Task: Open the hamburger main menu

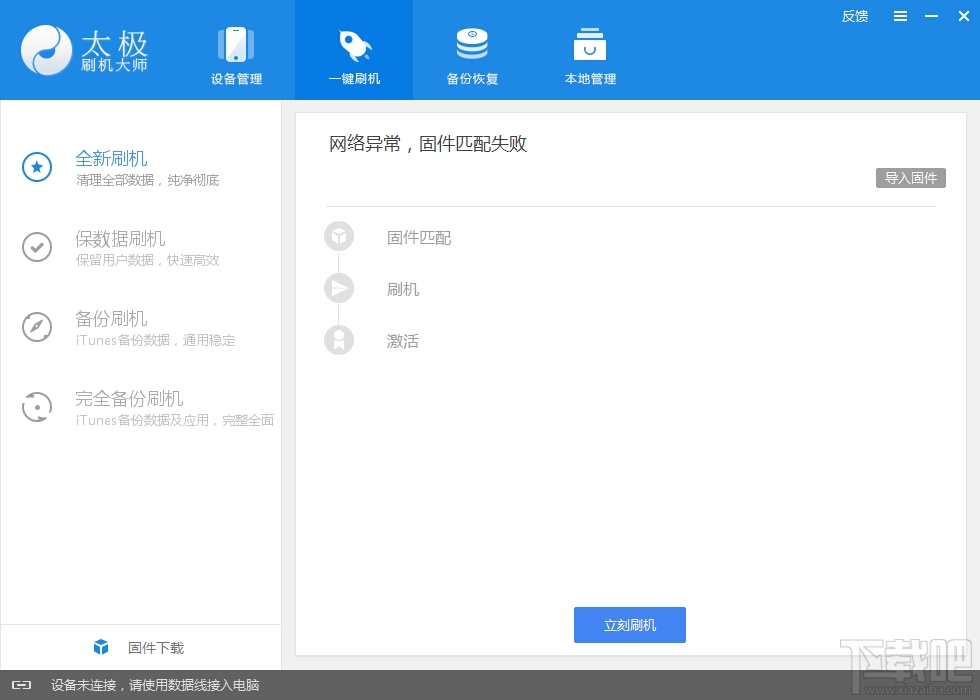Action: coord(900,16)
